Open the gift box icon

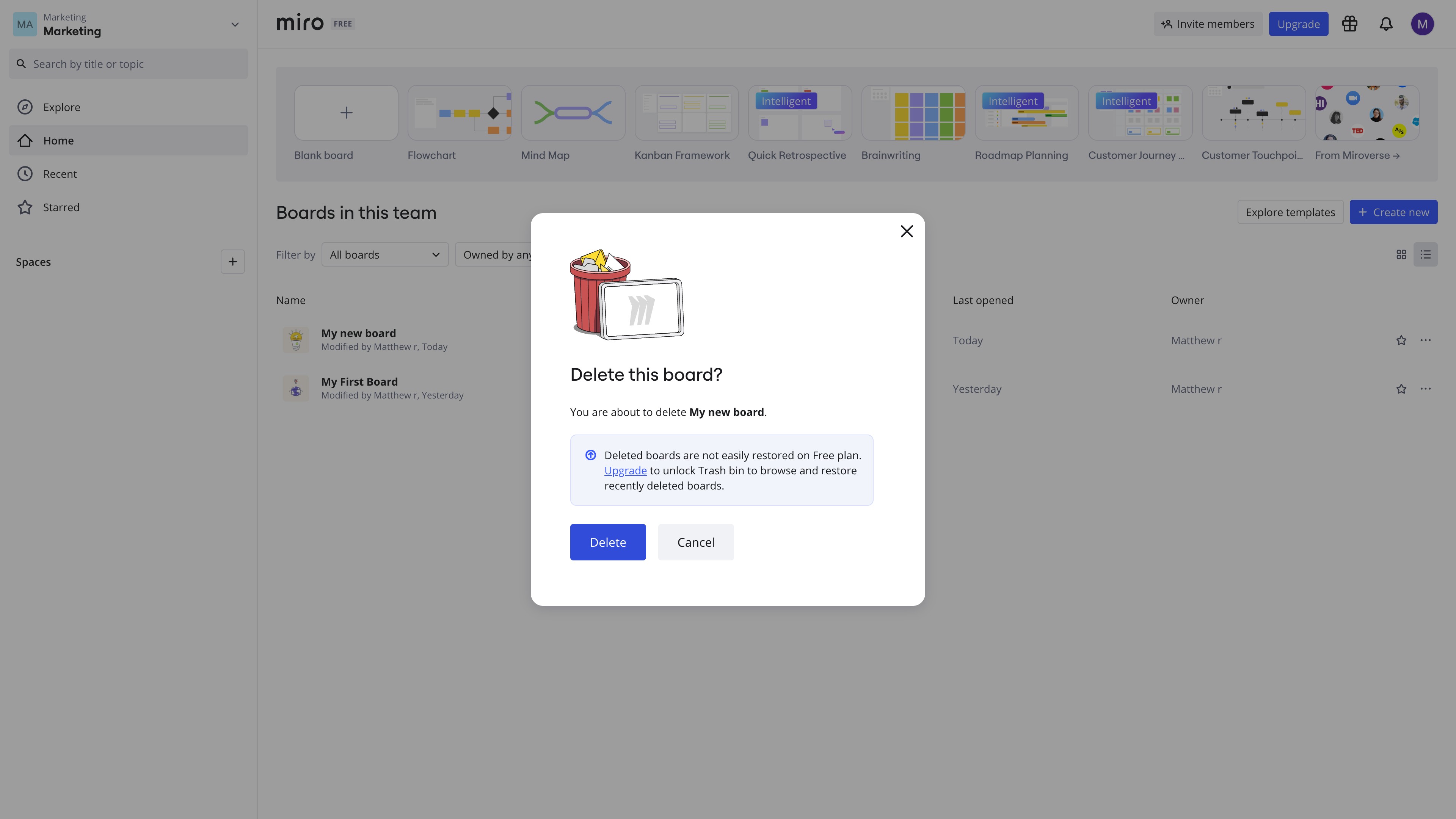(x=1350, y=24)
